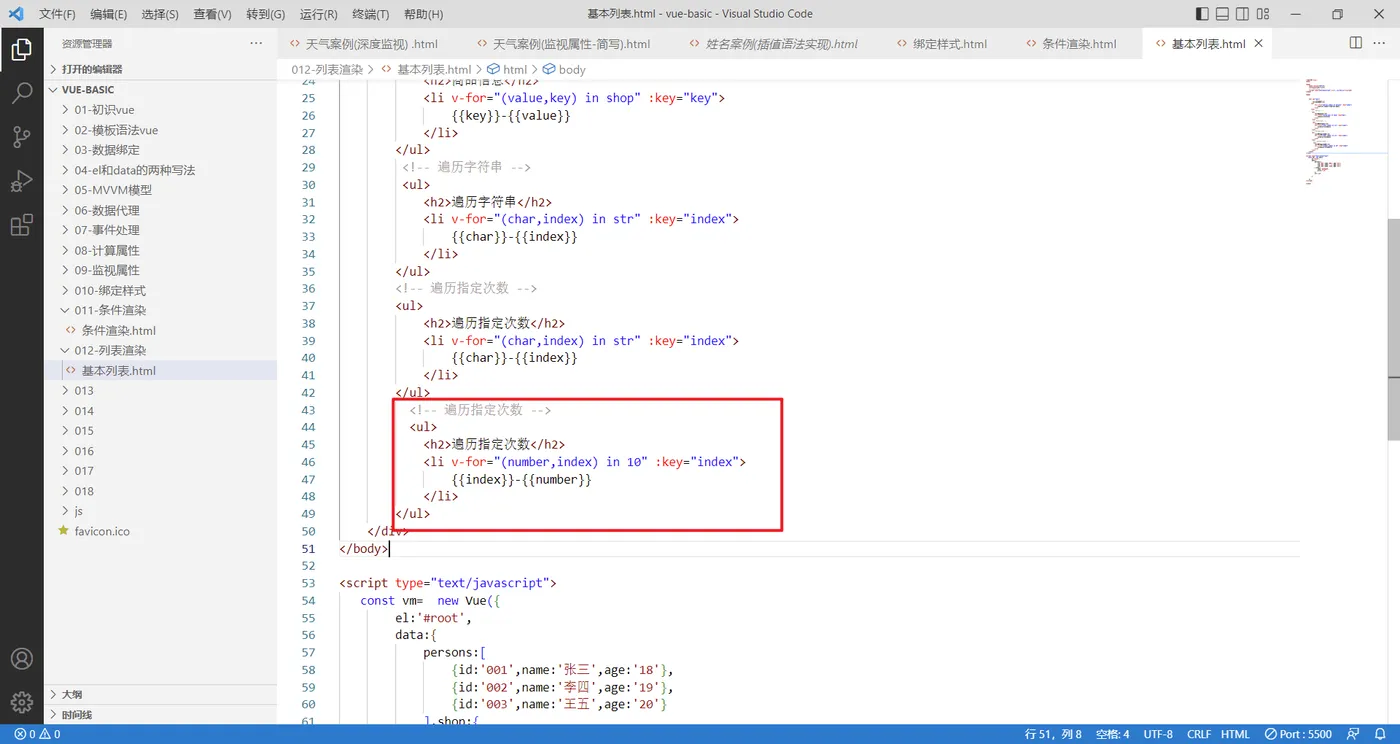Viewport: 1400px width, 744px height.
Task: Expand the 02-模板语法vue folder
Action: [x=160, y=130]
